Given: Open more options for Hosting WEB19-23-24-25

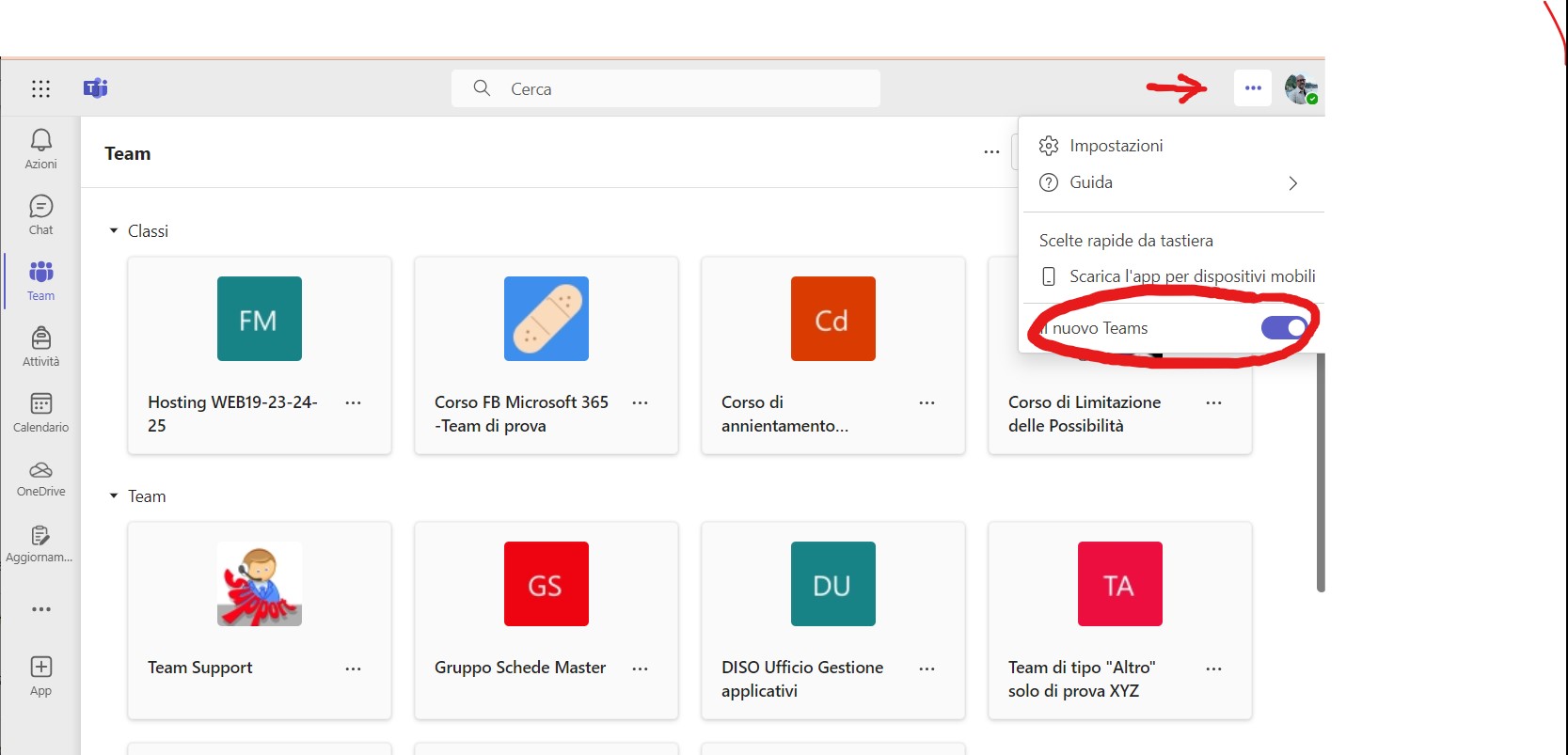Looking at the screenshot, I should pos(354,402).
